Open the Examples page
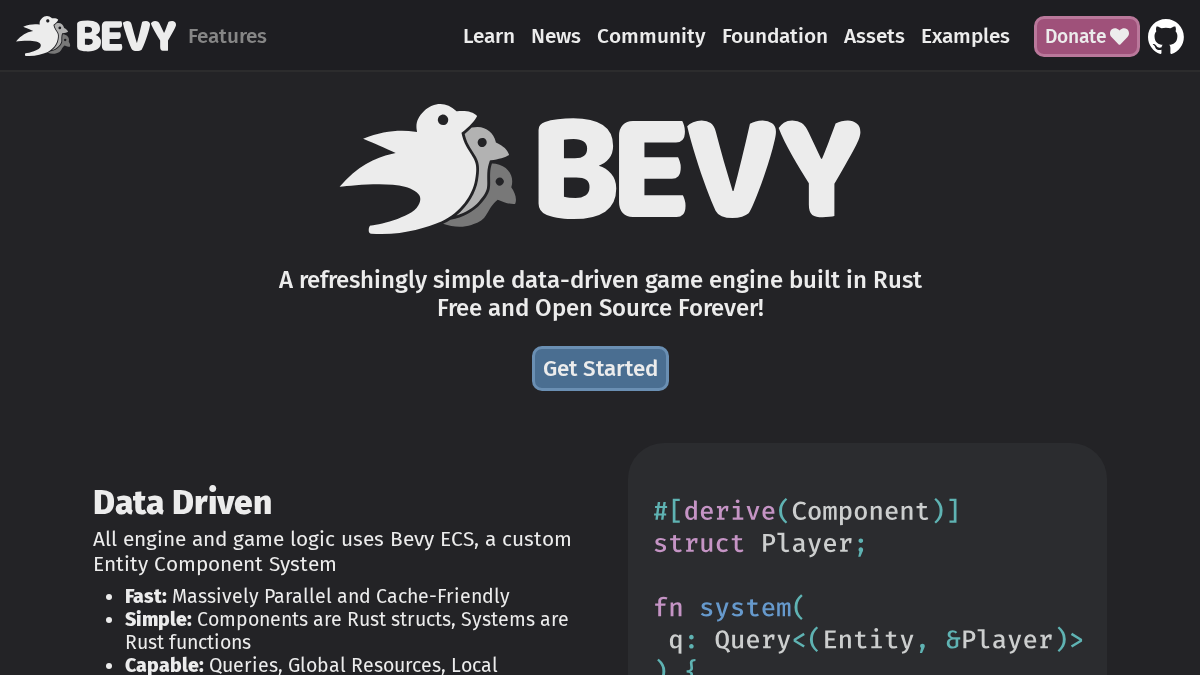This screenshot has height=675, width=1200. [965, 36]
